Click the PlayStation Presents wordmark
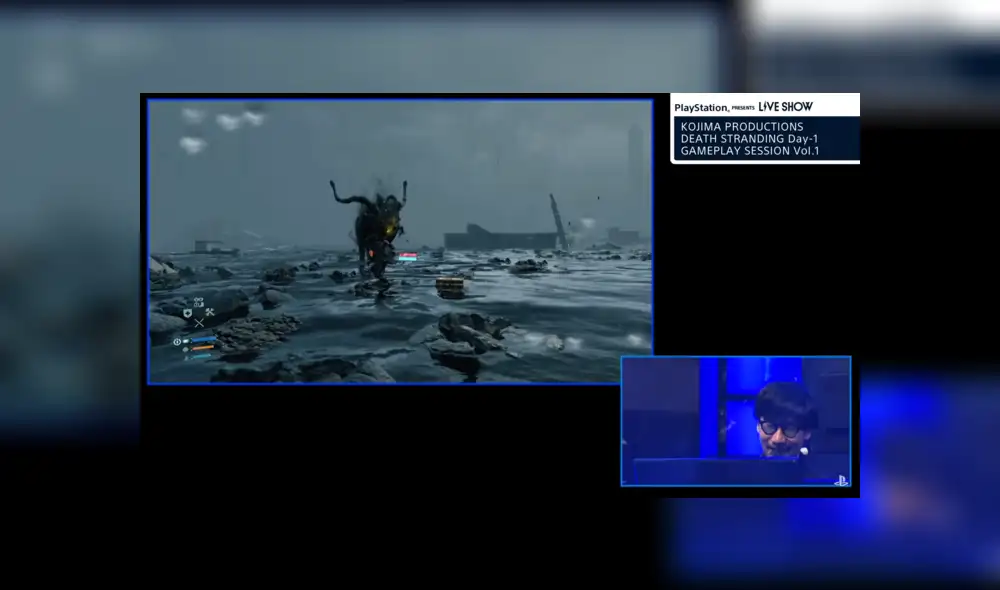1000x590 pixels. (x=700, y=107)
